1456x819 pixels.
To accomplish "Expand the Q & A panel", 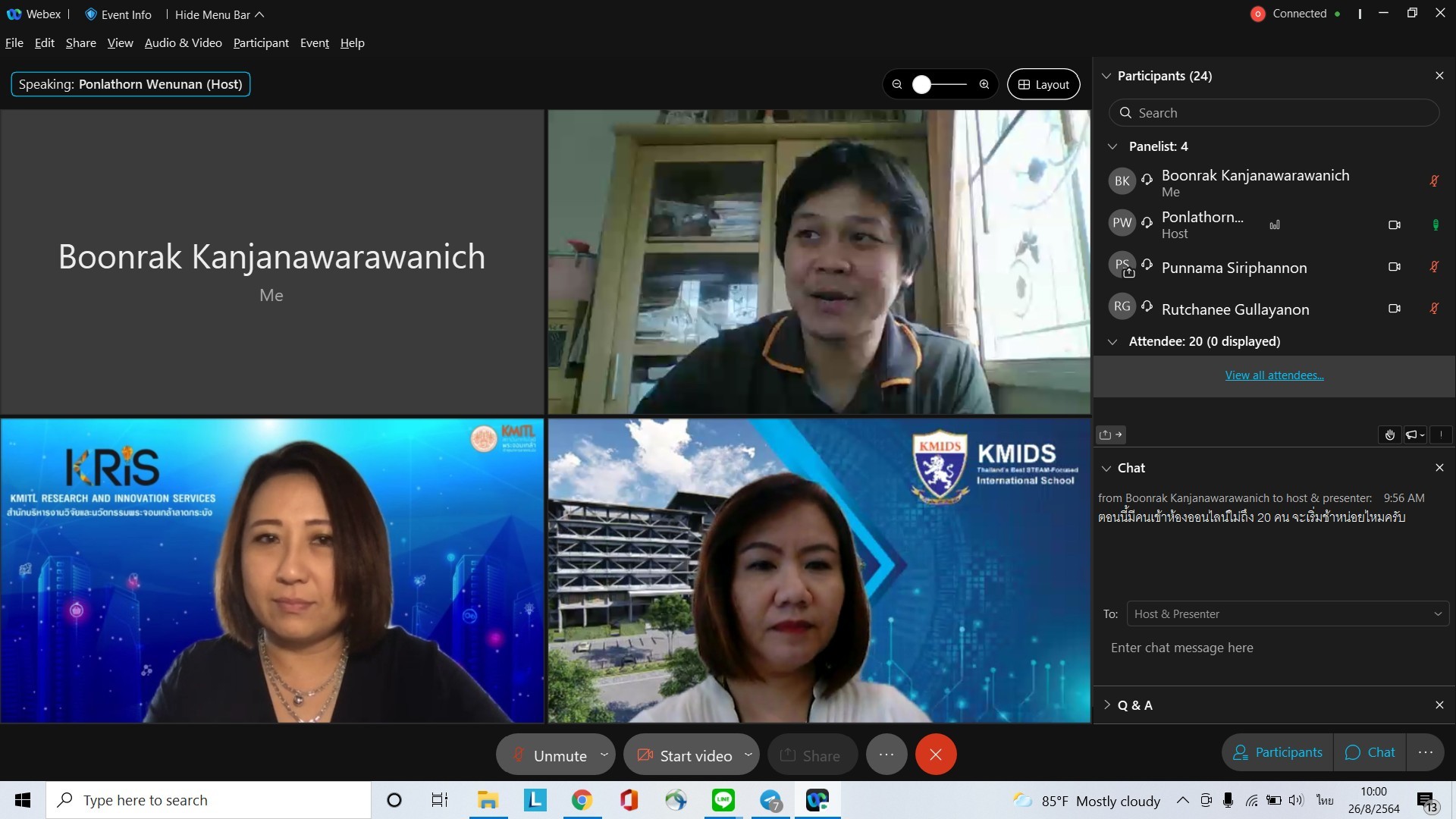I will point(1106,705).
